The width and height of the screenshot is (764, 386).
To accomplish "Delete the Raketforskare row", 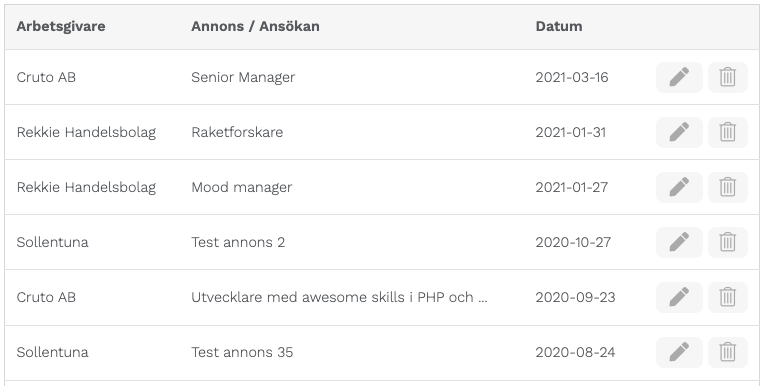I will click(x=727, y=132).
